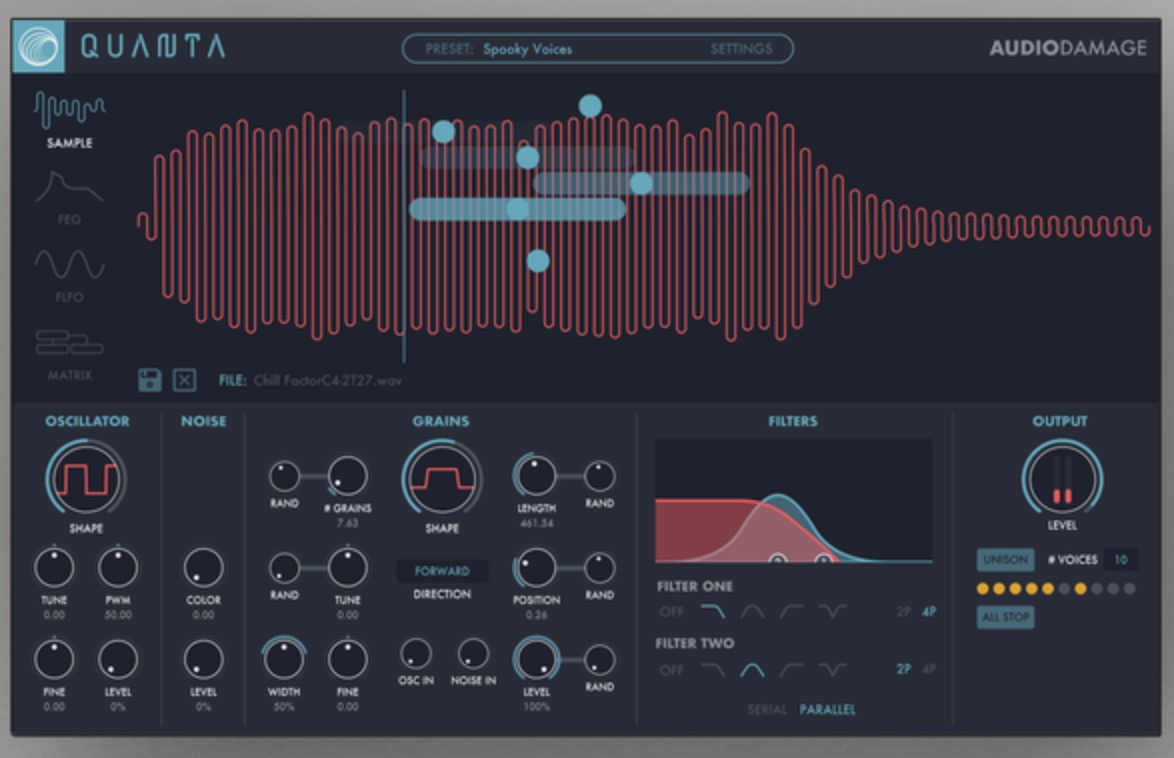Viewport: 1174px width, 758px height.
Task: Click the Noise Color knob
Action: [x=204, y=568]
